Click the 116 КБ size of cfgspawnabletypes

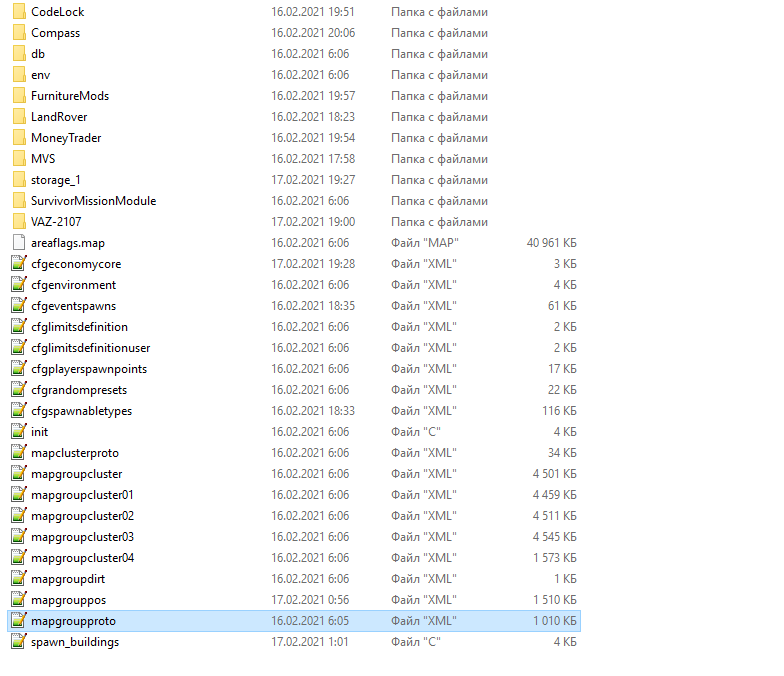click(560, 410)
